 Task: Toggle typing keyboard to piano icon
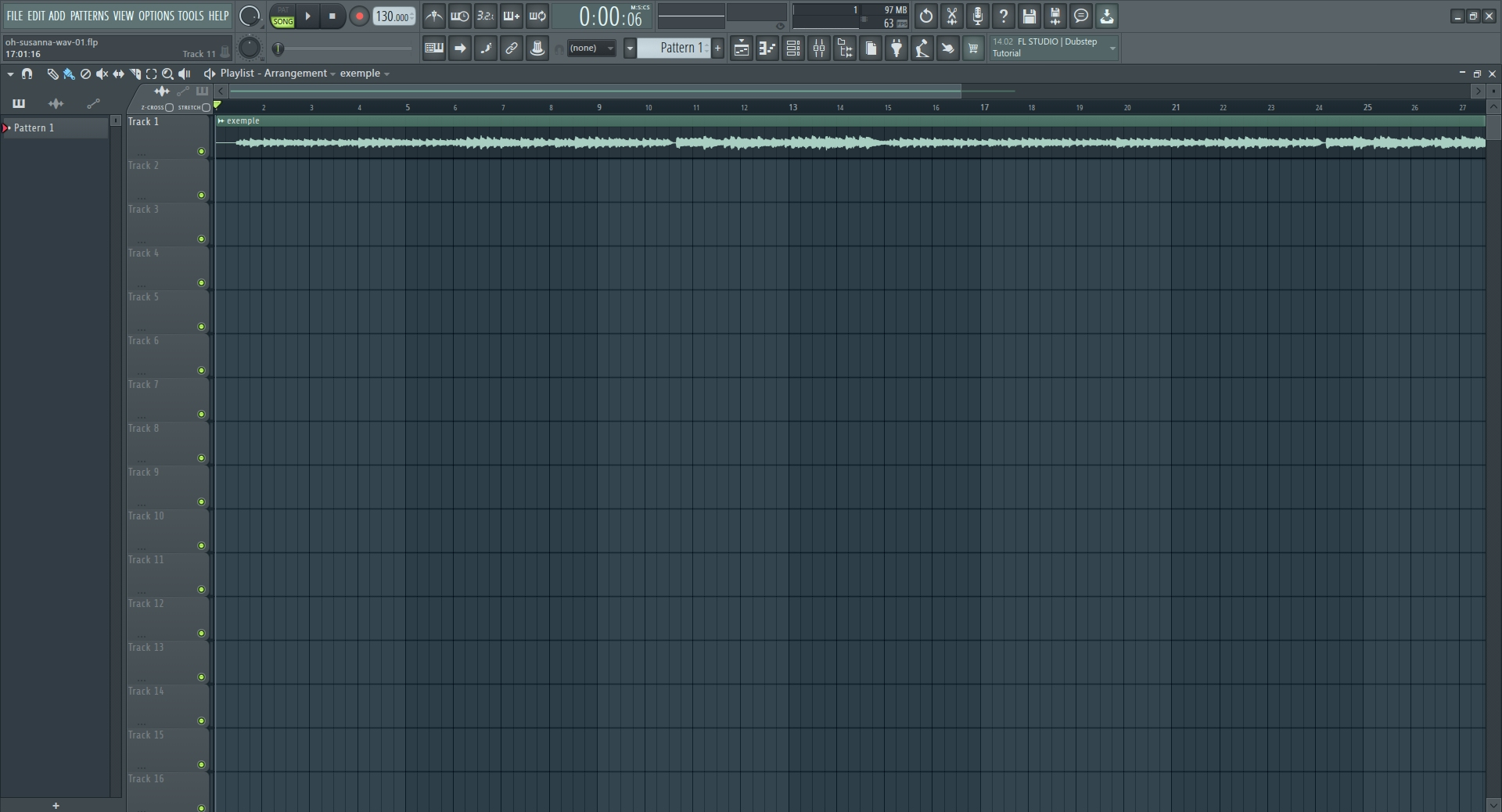[433, 49]
